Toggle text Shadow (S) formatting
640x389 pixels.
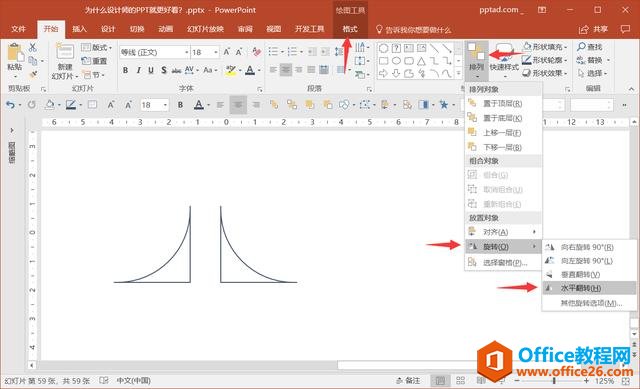(x=164, y=70)
